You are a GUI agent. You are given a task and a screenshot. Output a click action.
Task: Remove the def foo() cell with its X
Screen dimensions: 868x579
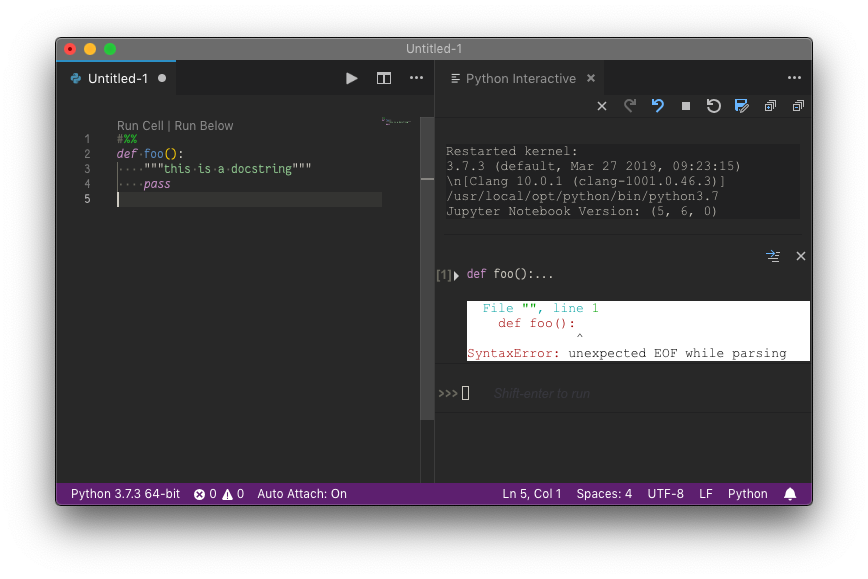(800, 256)
